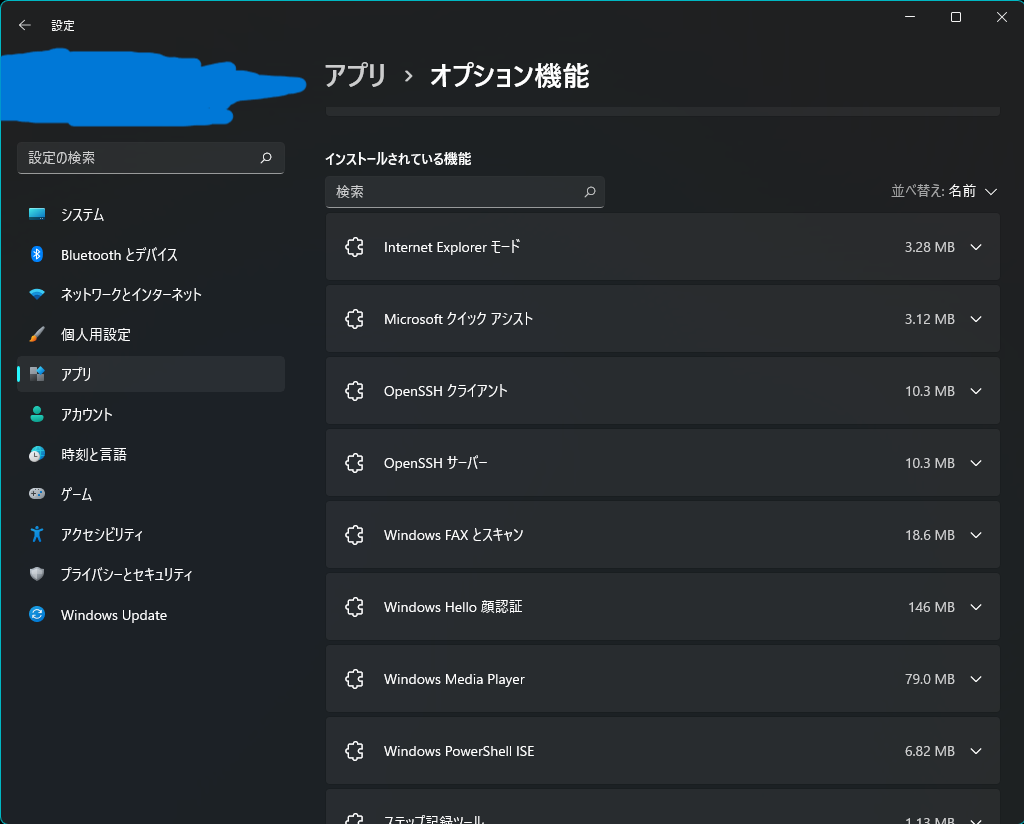Screen dimensions: 1024x824
Task: Click the 146 MB size value
Action: (931, 607)
